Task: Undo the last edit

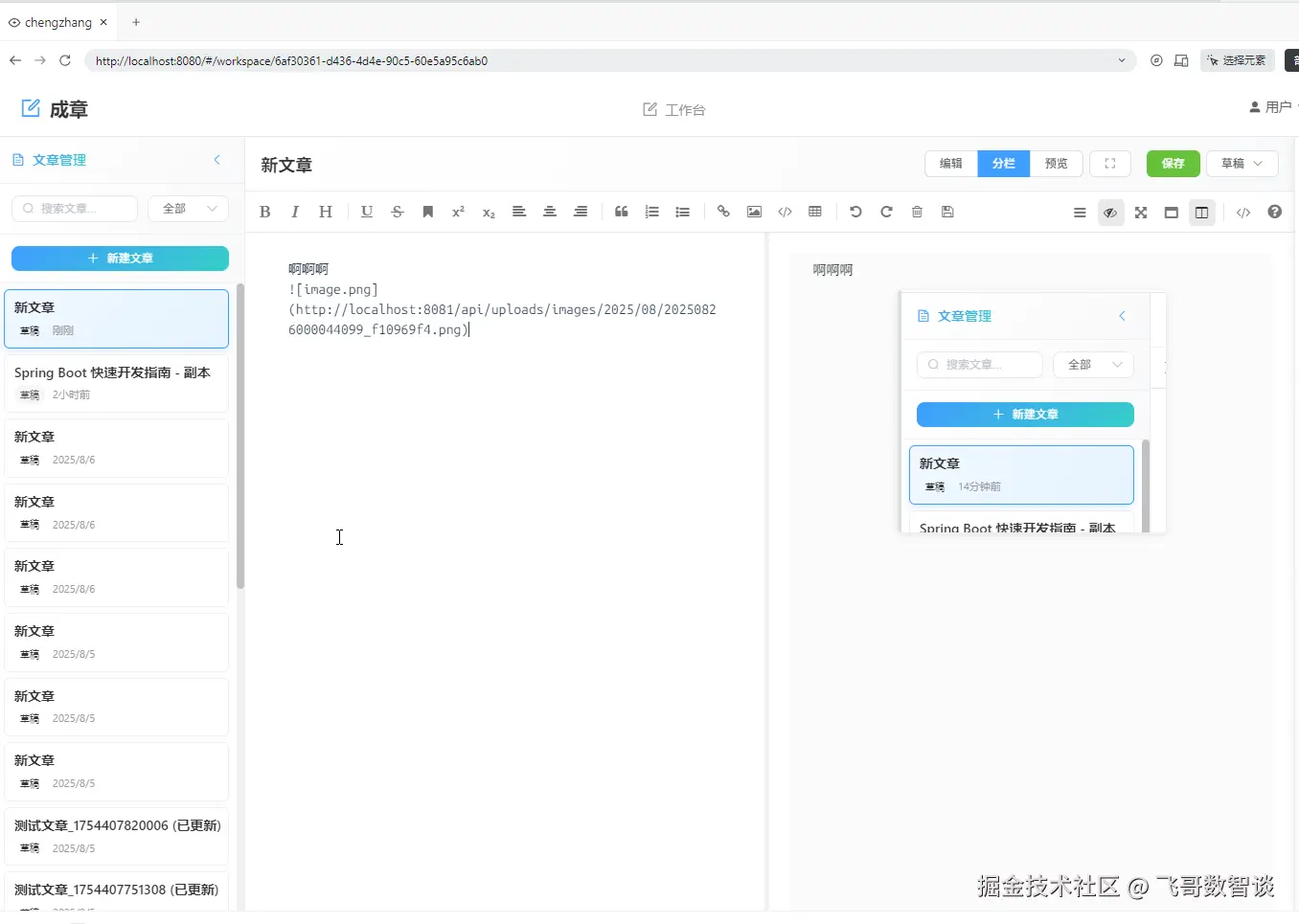Action: [855, 212]
